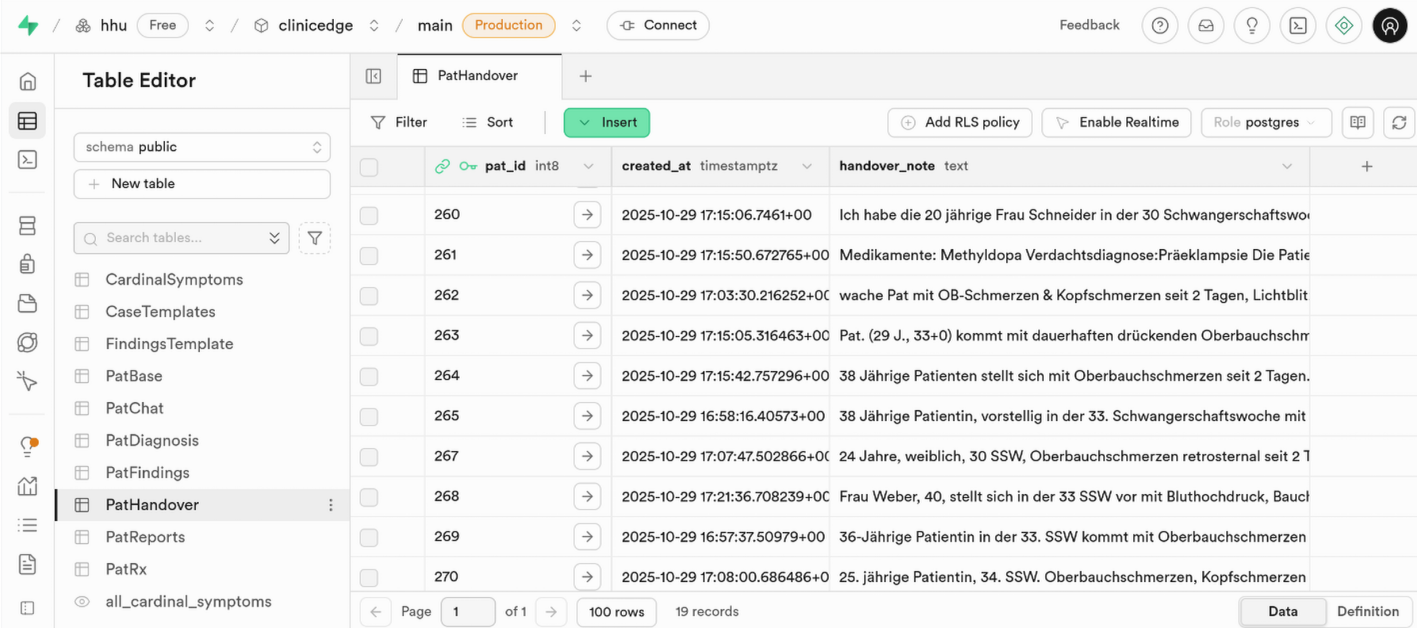Click the Home icon in sidebar
This screenshot has height=628, width=1417.
pyautogui.click(x=27, y=82)
